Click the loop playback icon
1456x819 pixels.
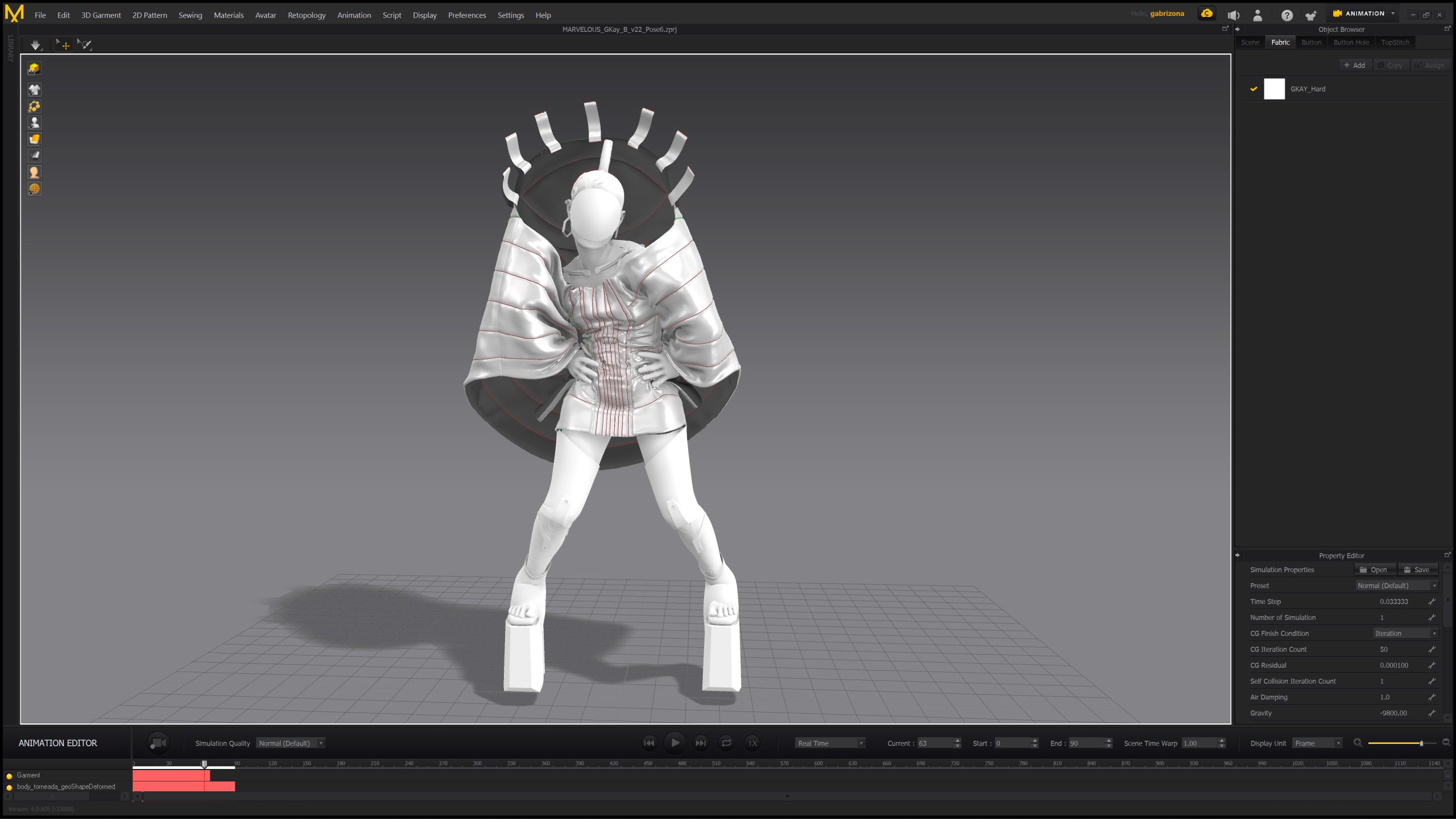coord(726,743)
